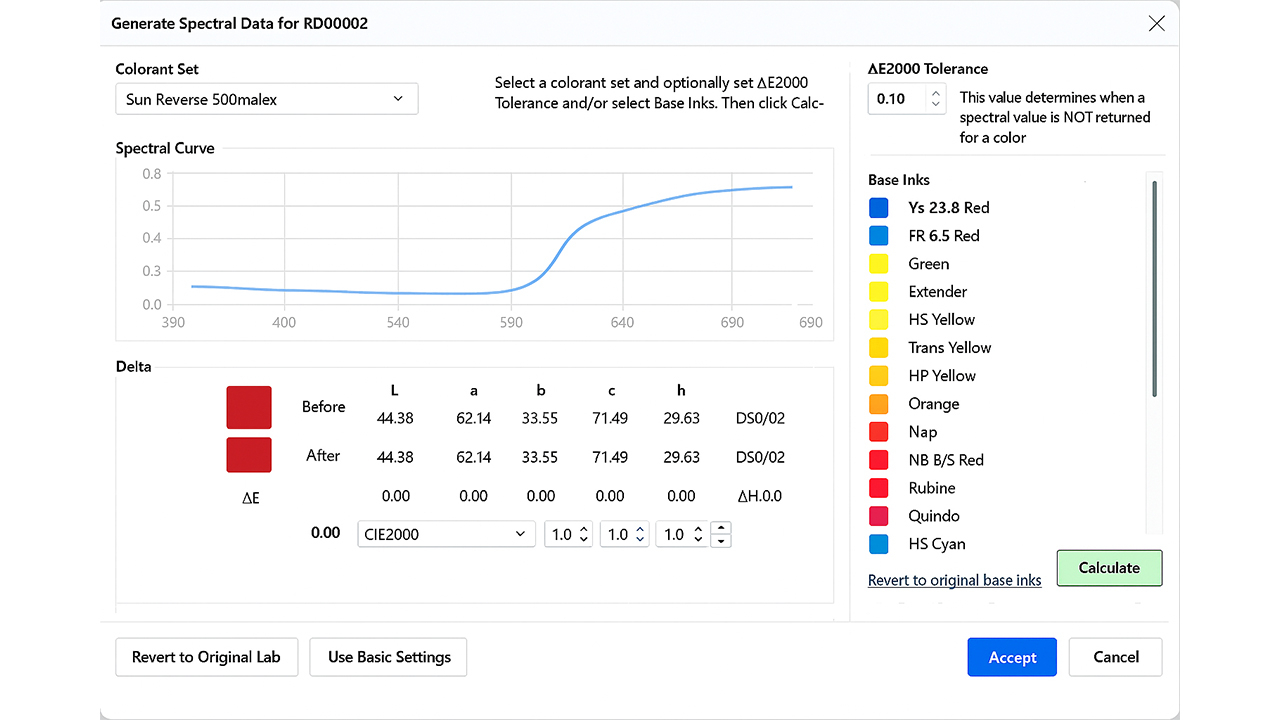Select the Ys 23.8 Red base ink swatch
The height and width of the screenshot is (720, 1280).
[x=879, y=208]
